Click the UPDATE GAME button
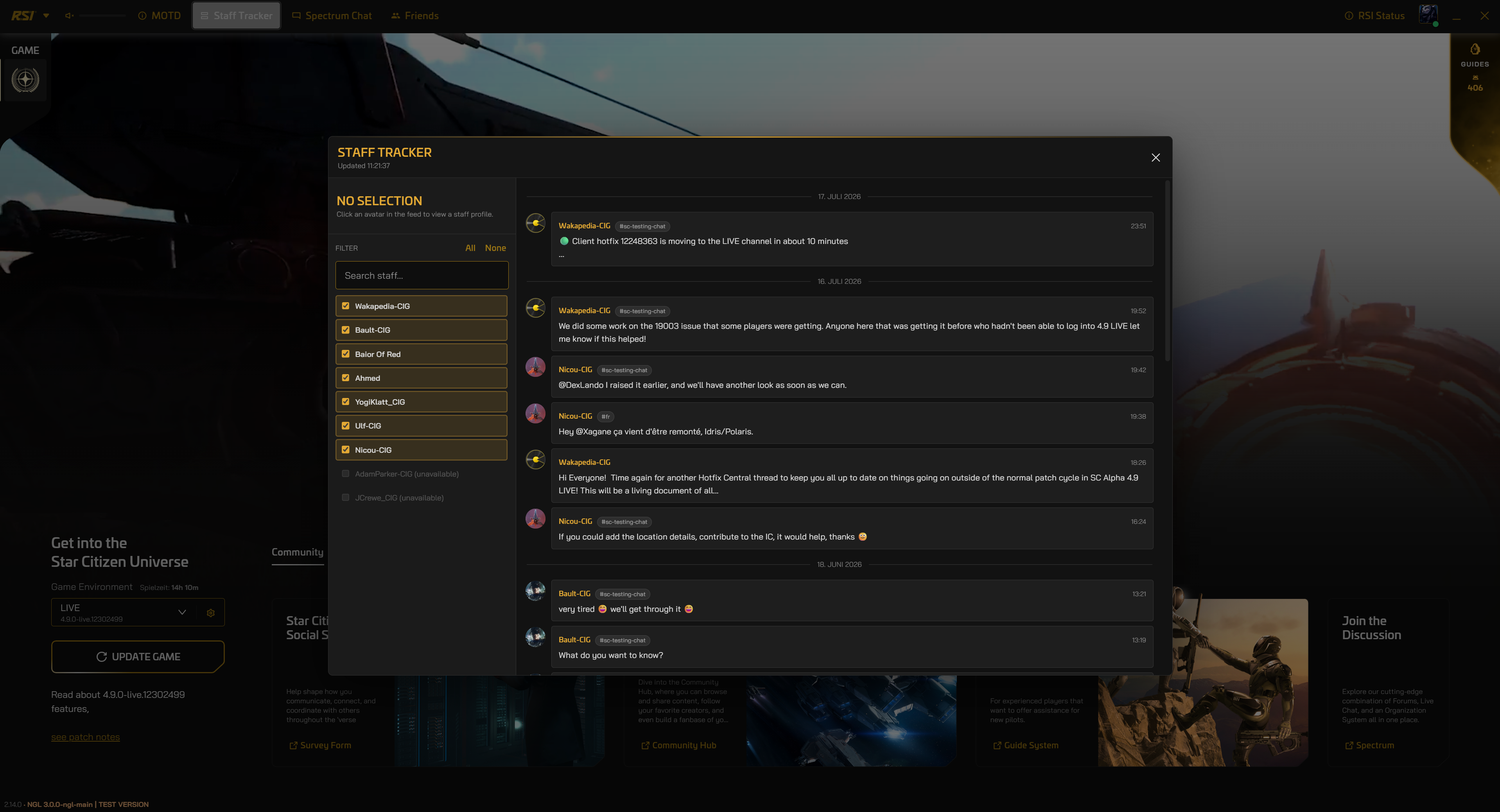The width and height of the screenshot is (1500, 812). coord(138,656)
